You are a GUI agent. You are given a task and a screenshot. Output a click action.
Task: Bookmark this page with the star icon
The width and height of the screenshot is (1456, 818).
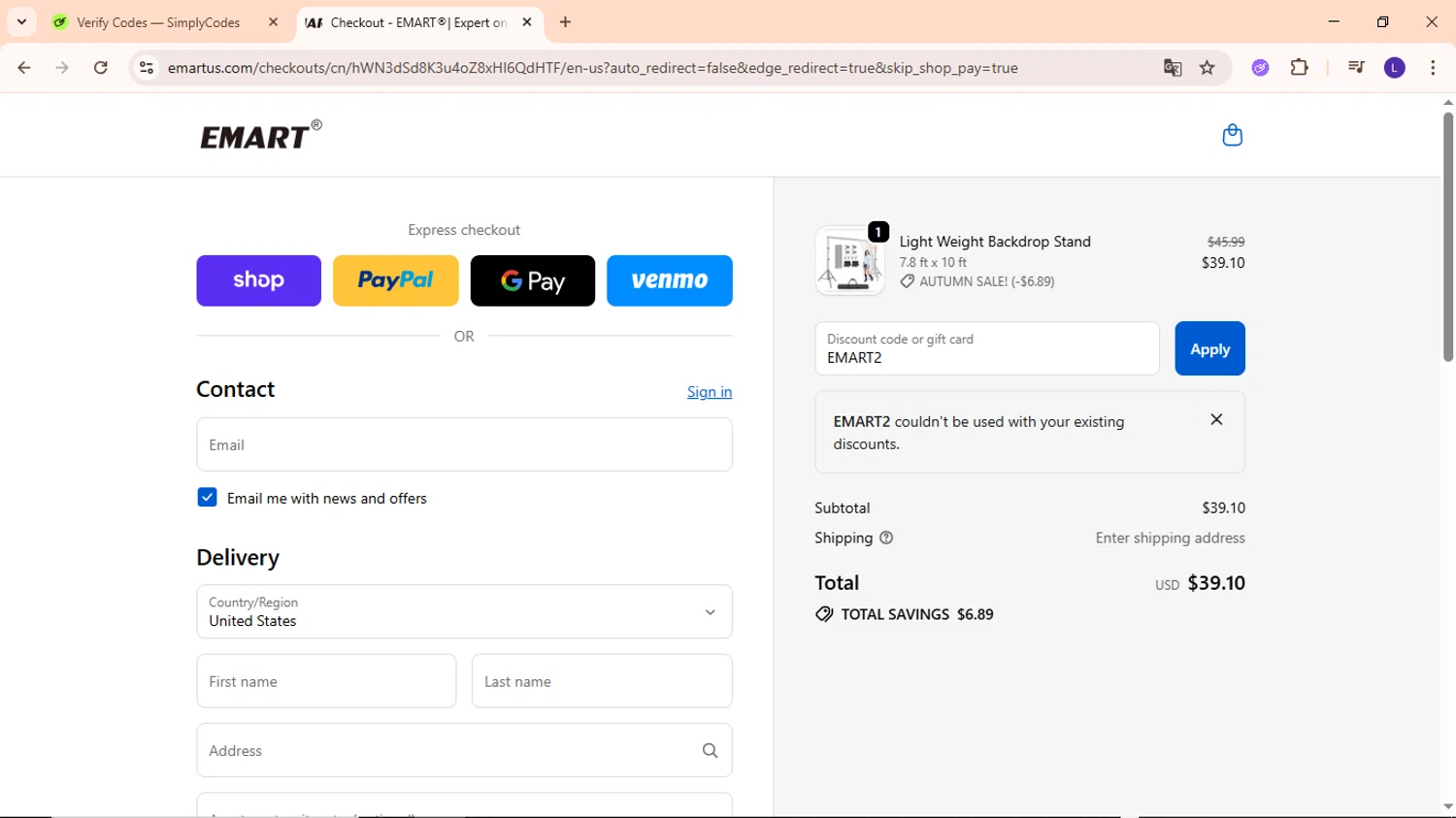[x=1208, y=68]
